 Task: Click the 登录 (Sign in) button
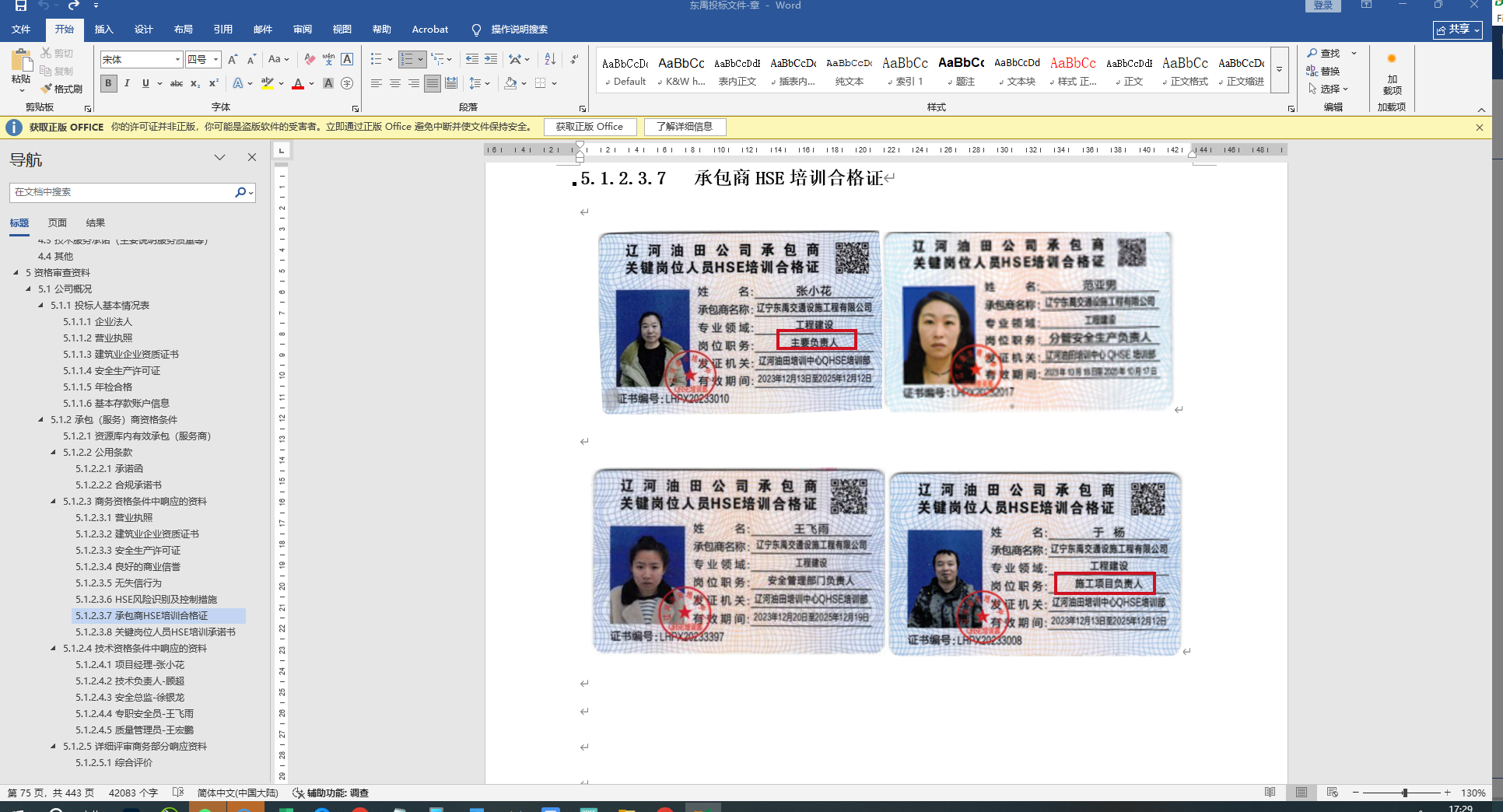click(x=1323, y=5)
